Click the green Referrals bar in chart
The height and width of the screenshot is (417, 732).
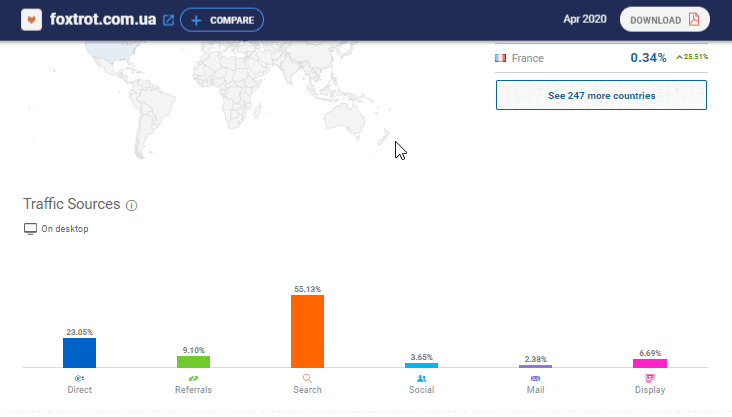(x=193, y=361)
